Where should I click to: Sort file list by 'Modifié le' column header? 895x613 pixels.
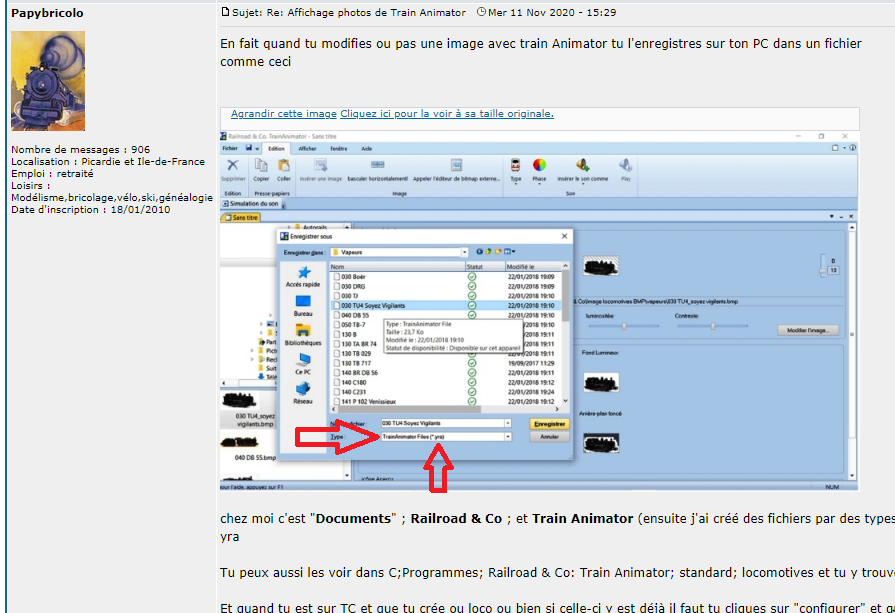pyautogui.click(x=533, y=267)
